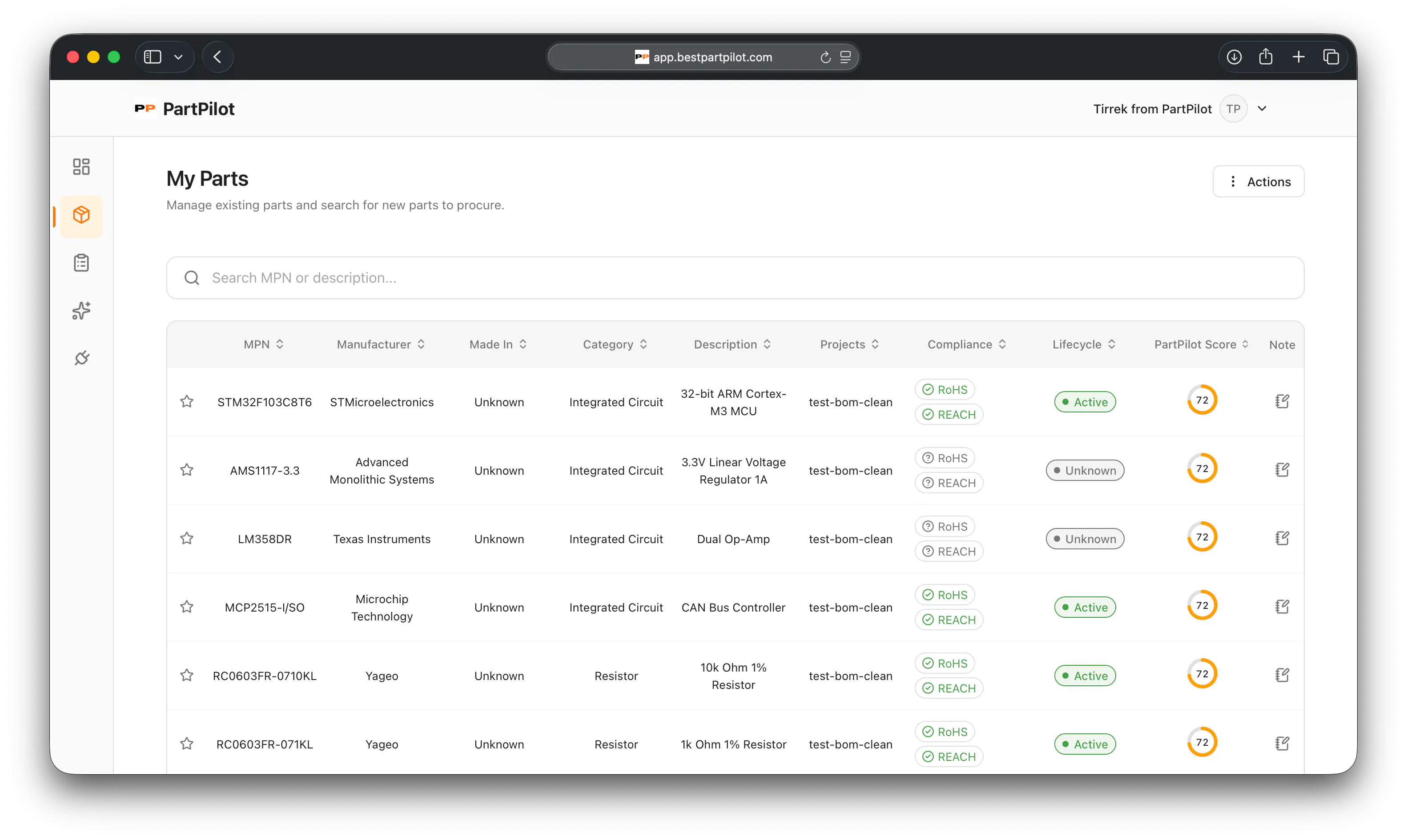Open Safari downloads icon

tap(1234, 56)
